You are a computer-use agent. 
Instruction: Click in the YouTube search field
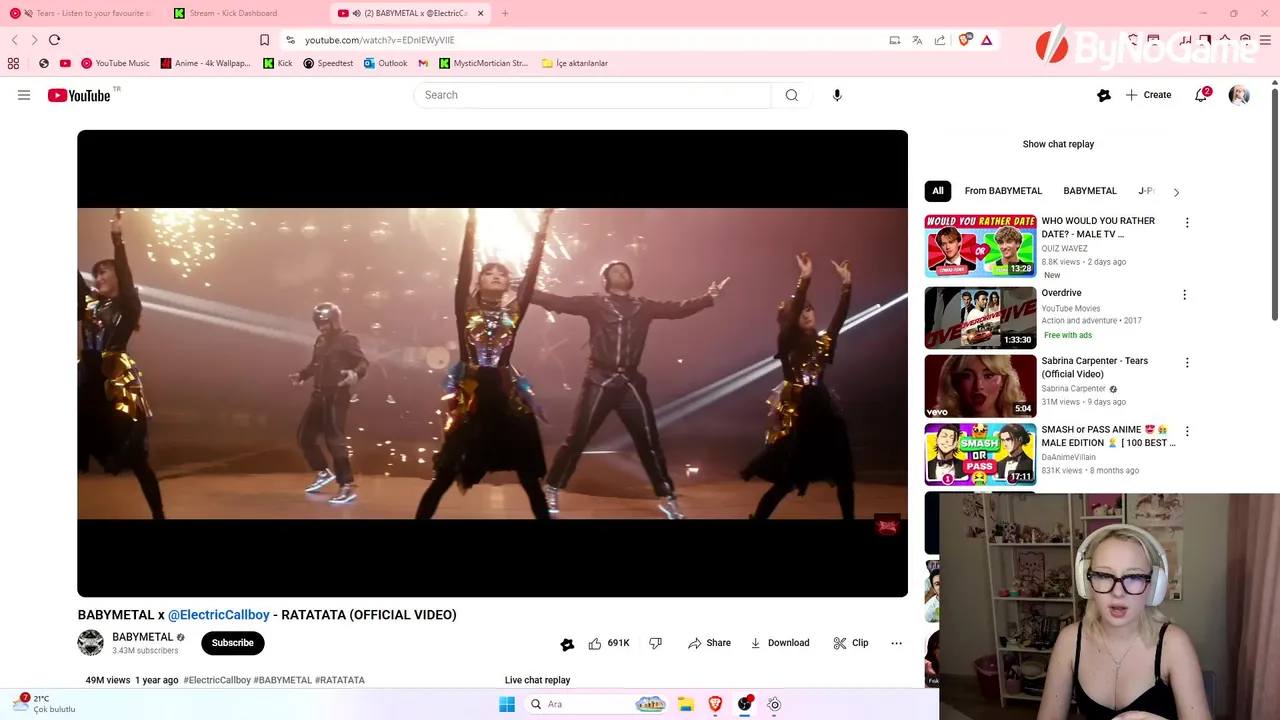(x=592, y=95)
